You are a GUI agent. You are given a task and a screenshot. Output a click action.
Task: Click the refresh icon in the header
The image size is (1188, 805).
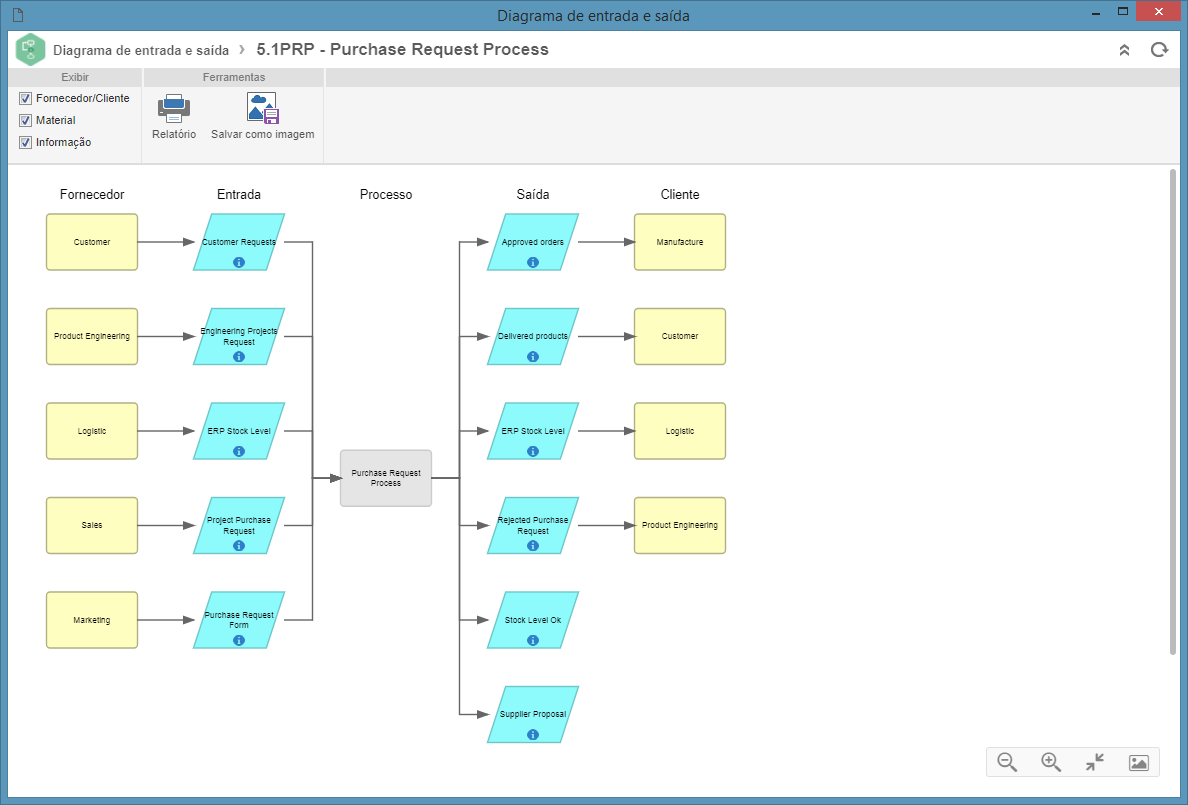pyautogui.click(x=1159, y=50)
